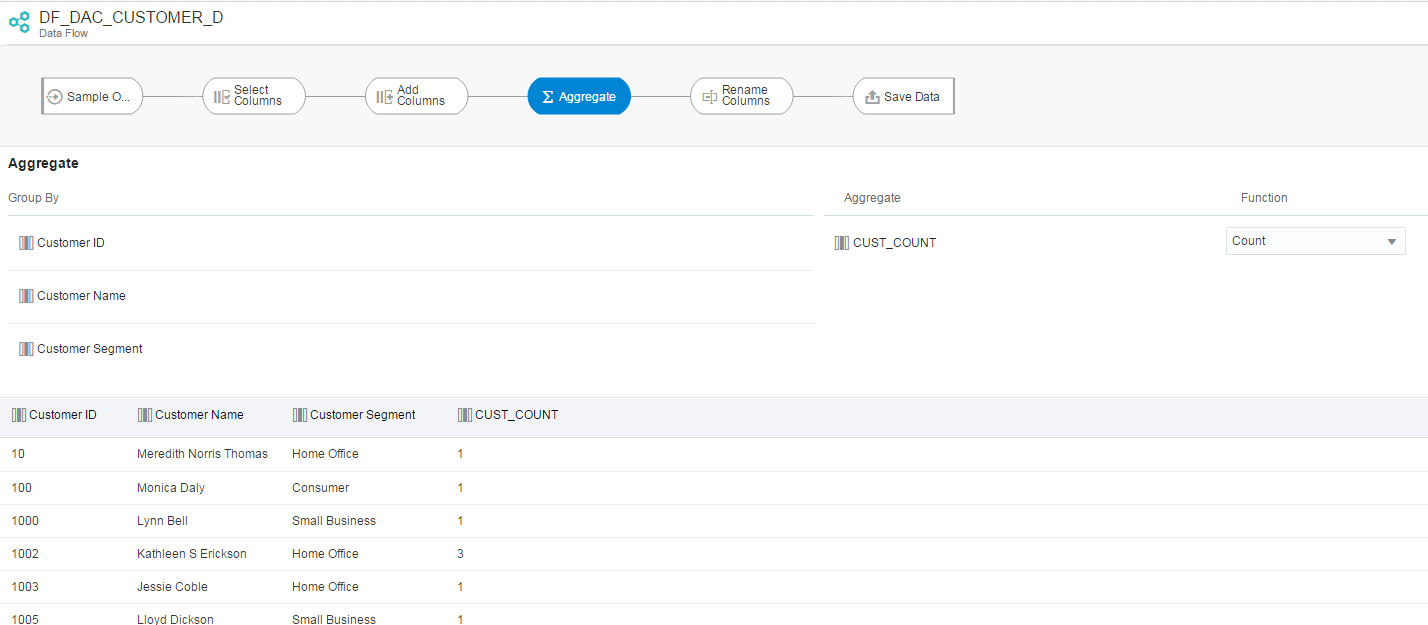Expand the dropdown arrow on Function selector
Viewport: 1428px width, 625px height.
[1390, 240]
